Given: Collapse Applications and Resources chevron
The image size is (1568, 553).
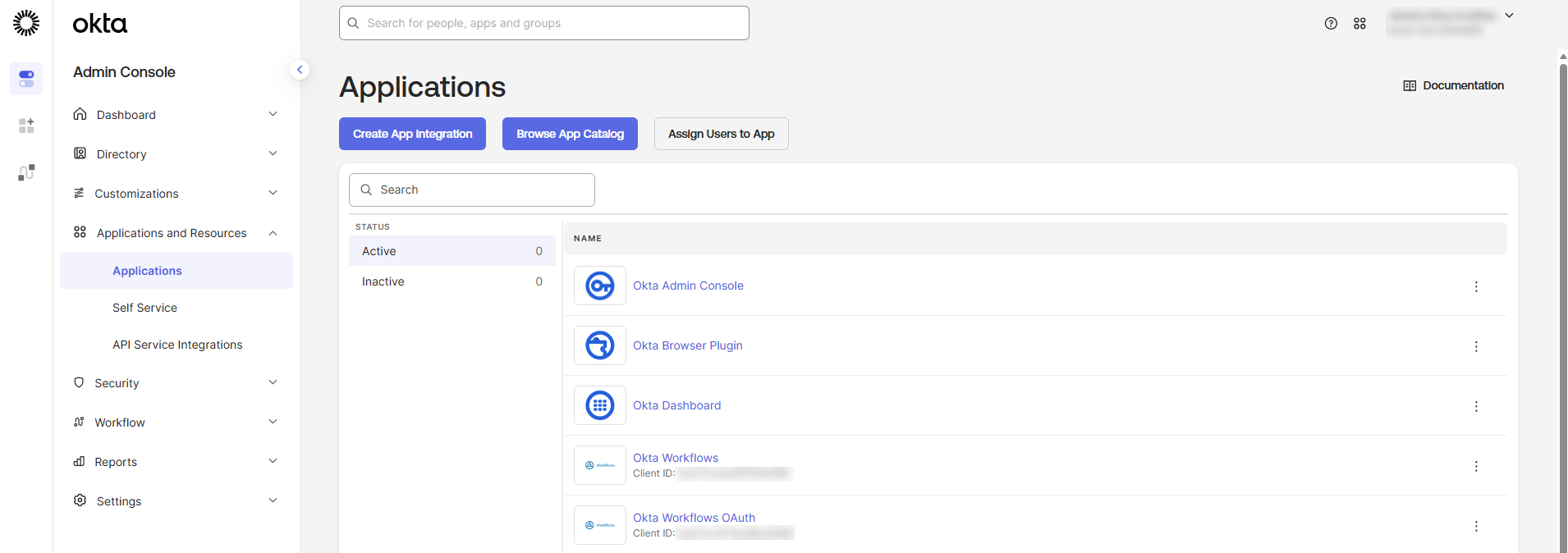Looking at the screenshot, I should [273, 233].
